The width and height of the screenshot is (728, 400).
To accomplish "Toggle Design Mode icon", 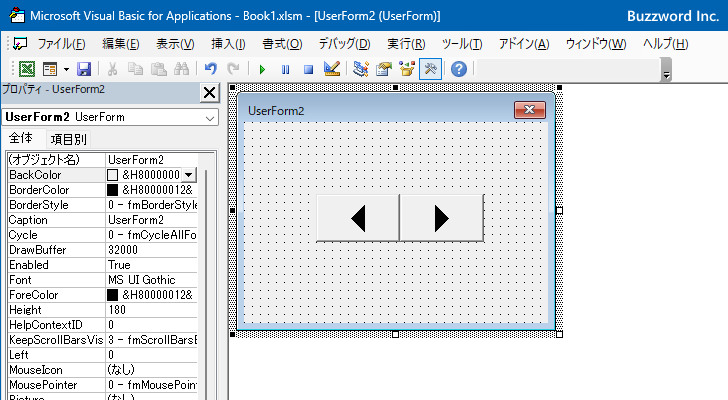I will coord(332,70).
